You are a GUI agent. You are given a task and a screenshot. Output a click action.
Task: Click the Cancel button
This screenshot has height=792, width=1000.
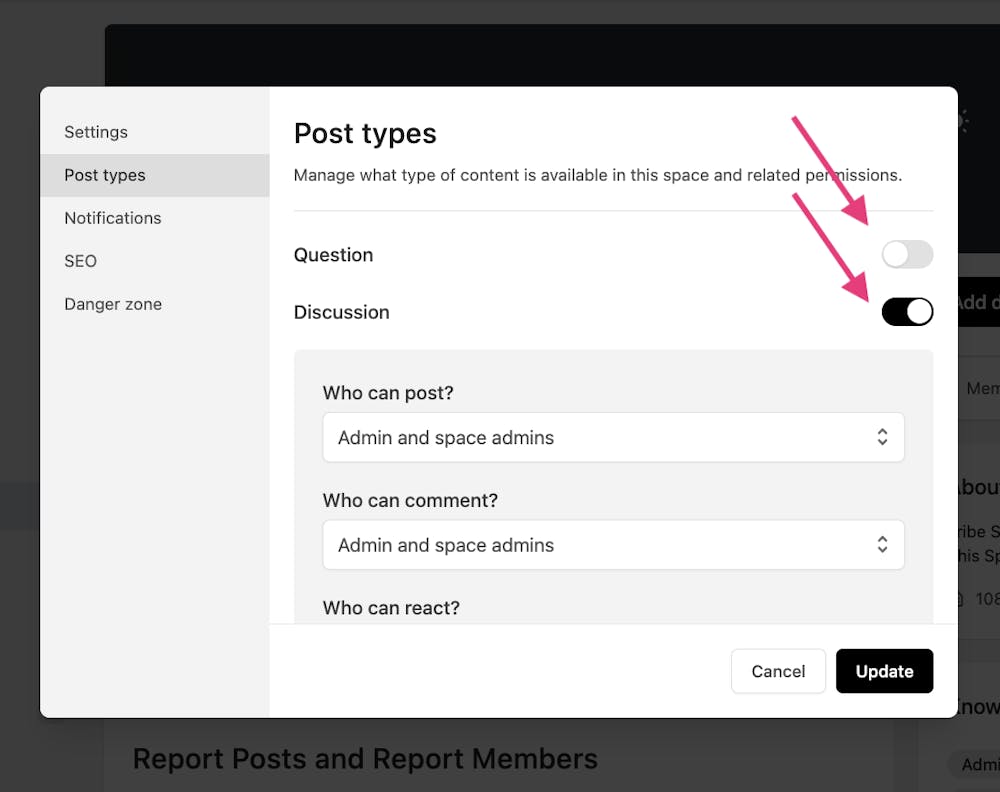[x=778, y=671]
